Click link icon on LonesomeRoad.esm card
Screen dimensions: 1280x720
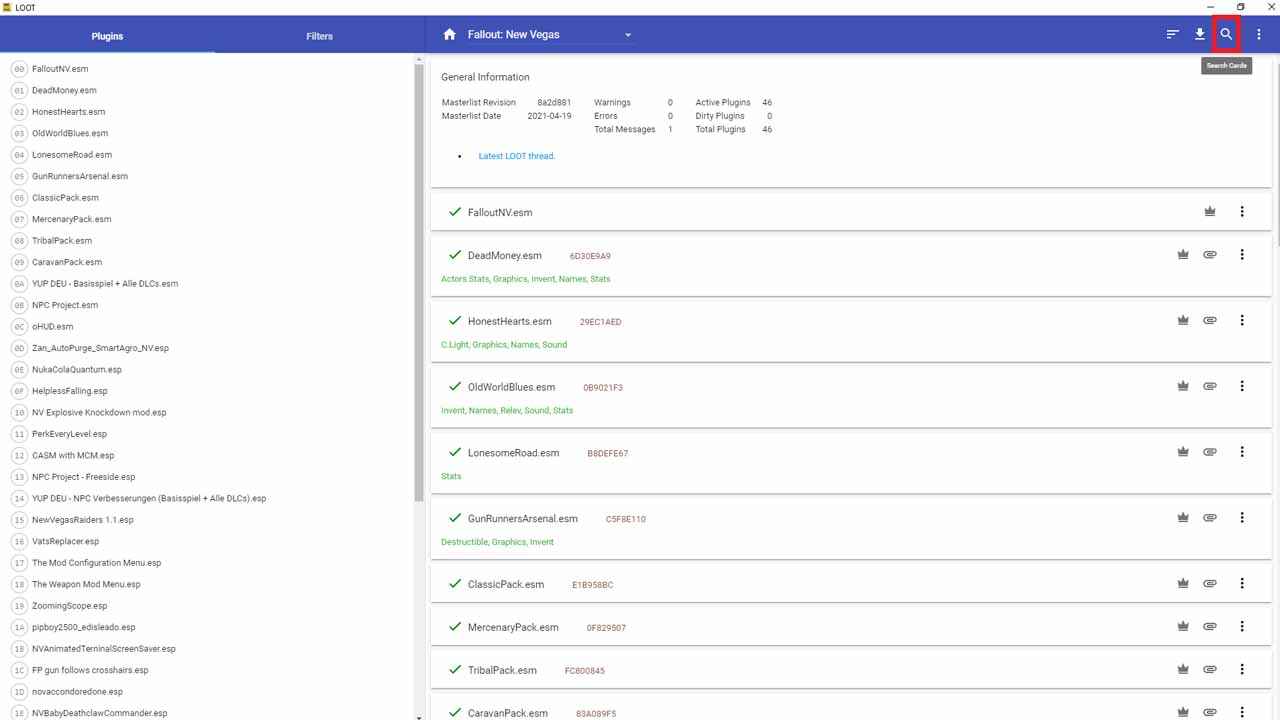[1210, 452]
